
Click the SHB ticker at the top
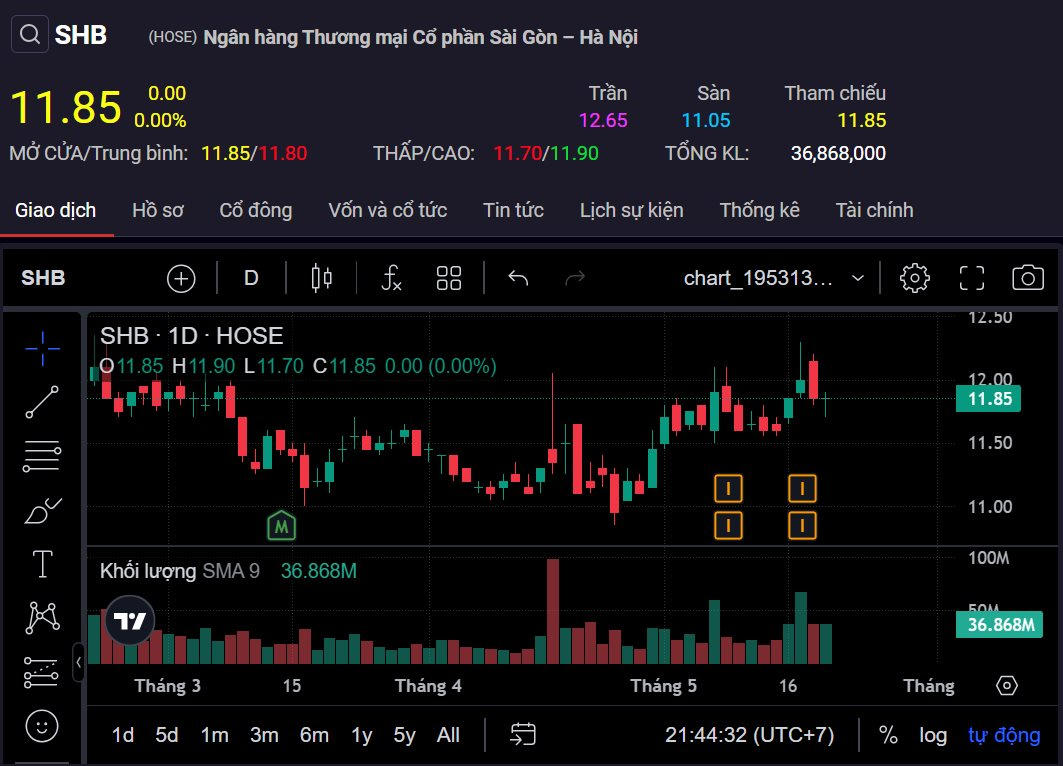[x=81, y=35]
